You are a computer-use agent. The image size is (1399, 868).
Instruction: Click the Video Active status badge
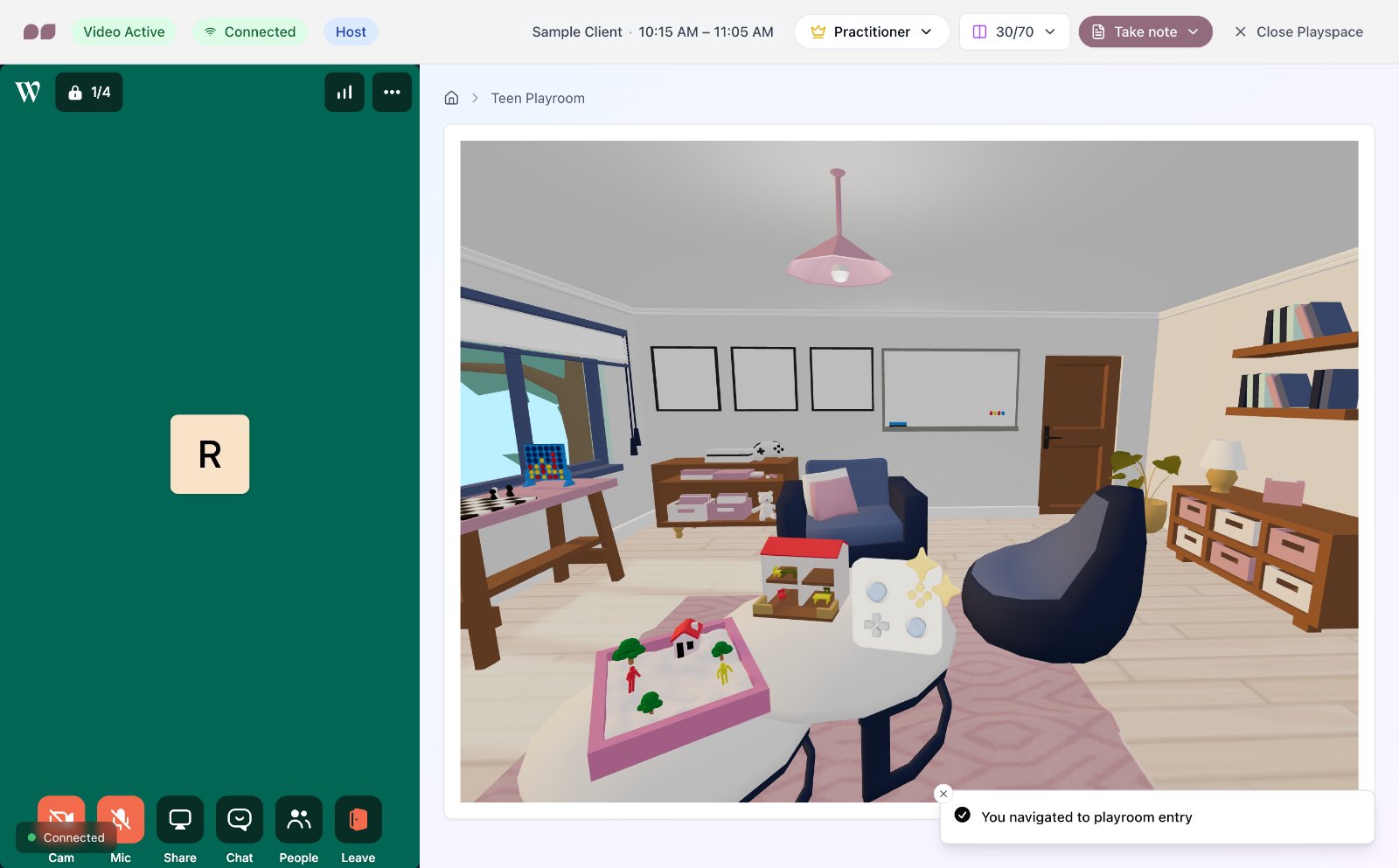pos(124,31)
